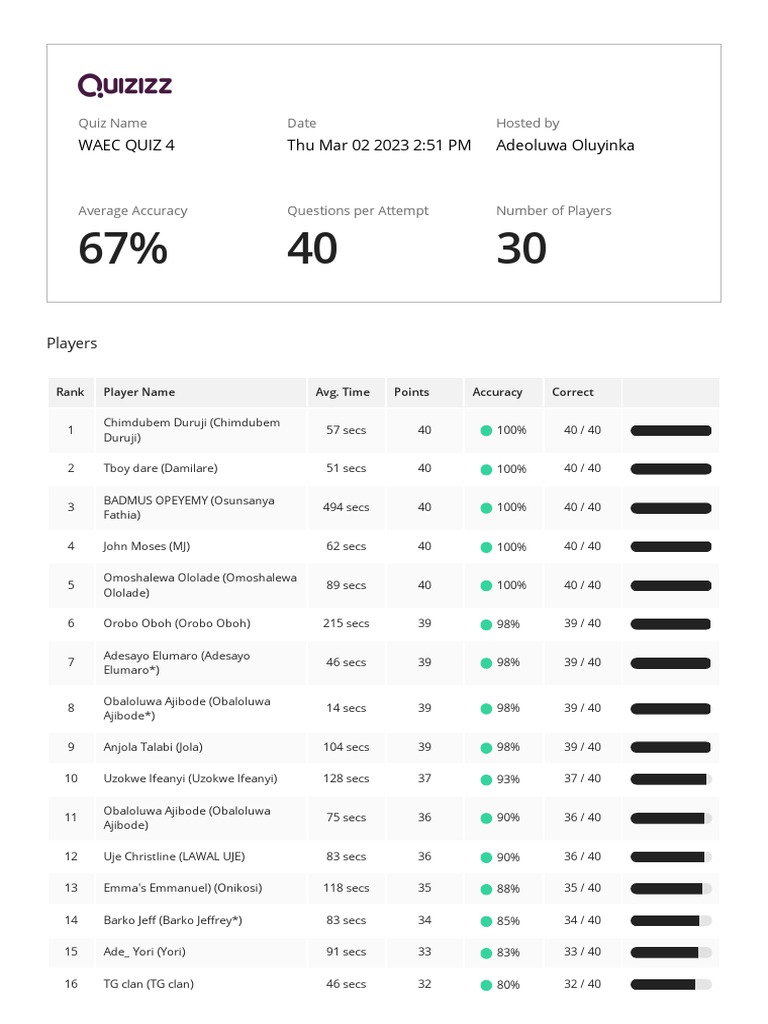Sort by Rank column header

(x=70, y=392)
